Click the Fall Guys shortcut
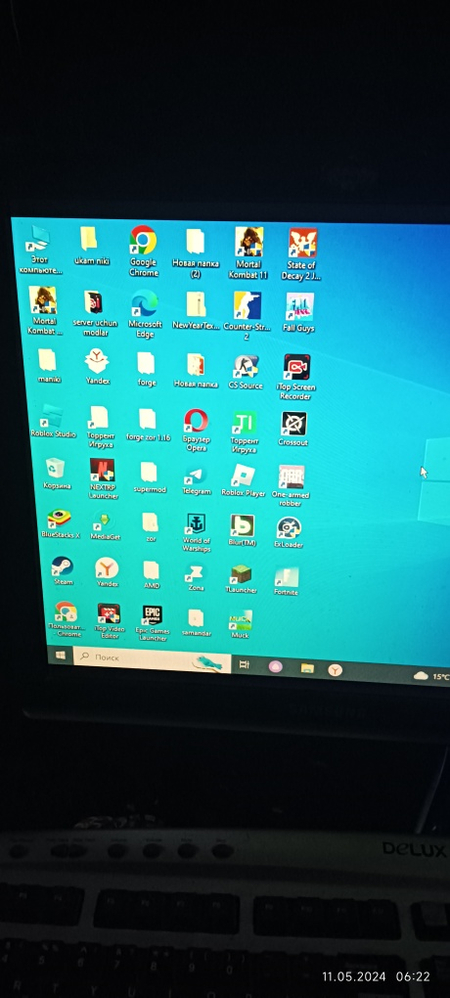 tap(299, 313)
